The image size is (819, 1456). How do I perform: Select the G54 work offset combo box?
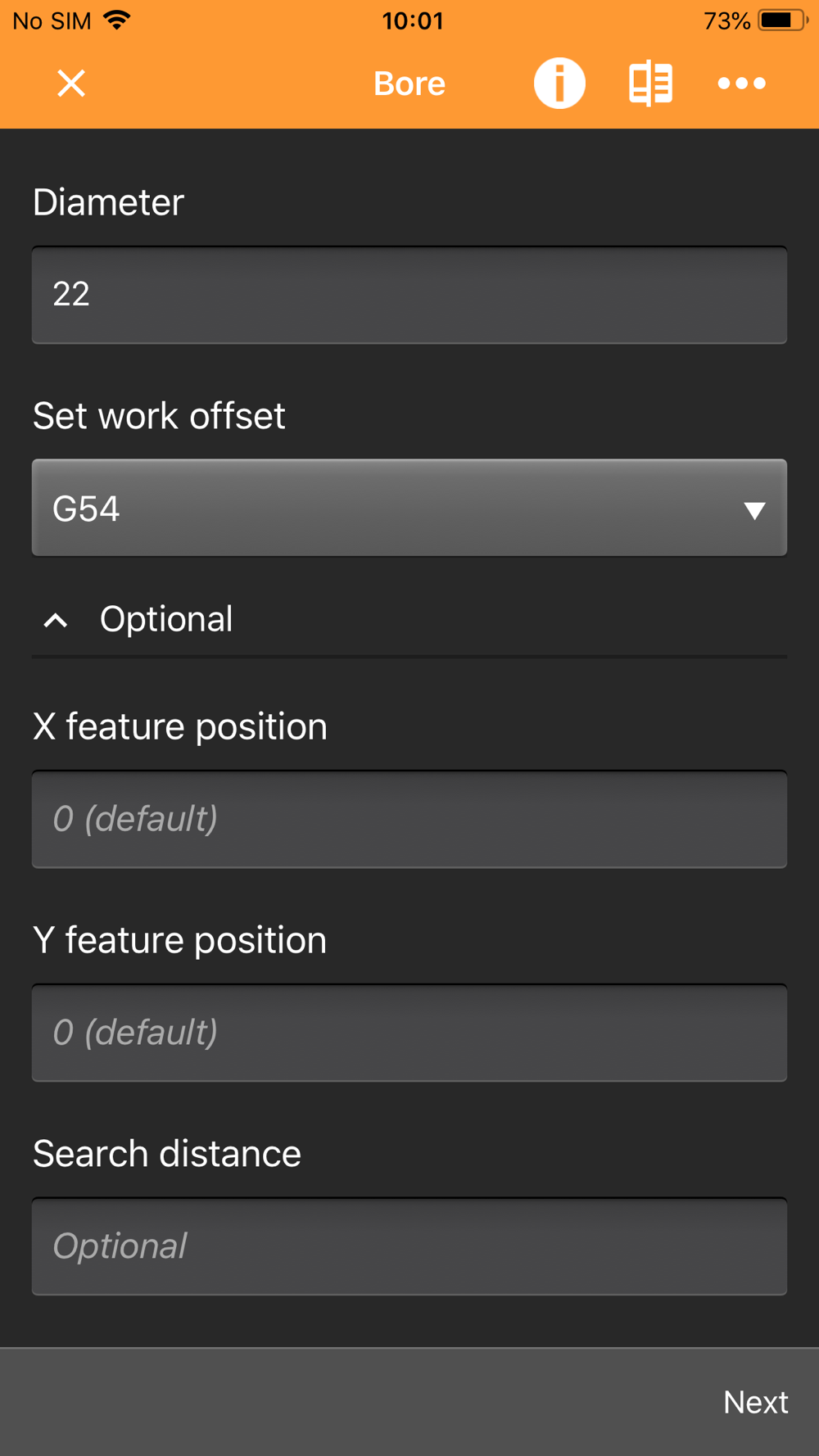coord(409,508)
